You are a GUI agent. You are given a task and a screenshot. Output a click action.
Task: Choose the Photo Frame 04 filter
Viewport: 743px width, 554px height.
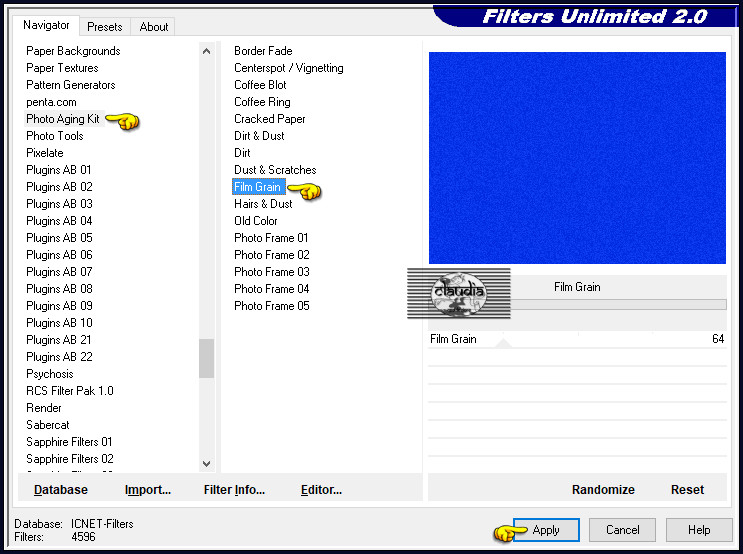(272, 289)
